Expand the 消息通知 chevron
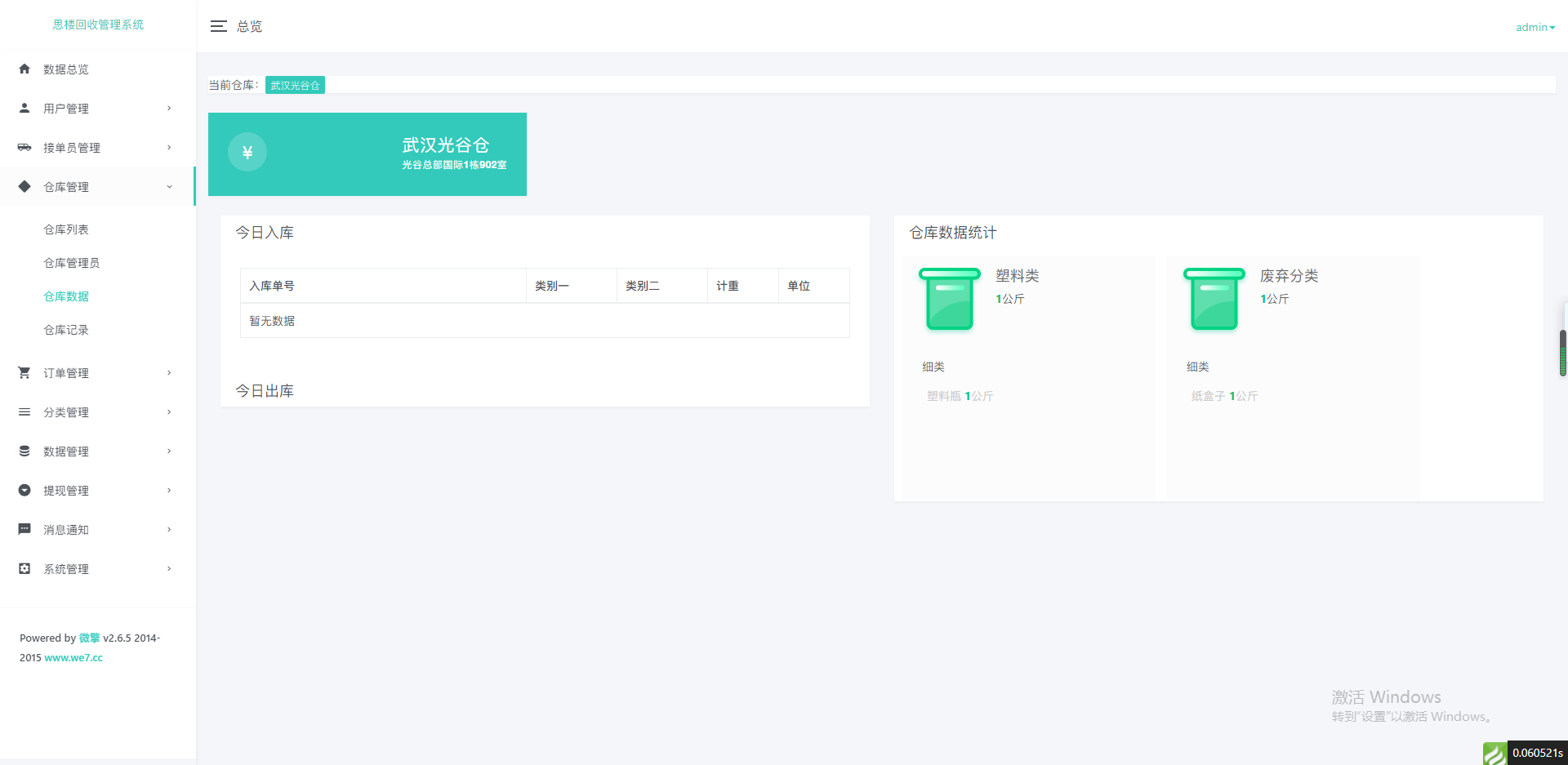This screenshot has width=1568, height=765. [x=169, y=529]
